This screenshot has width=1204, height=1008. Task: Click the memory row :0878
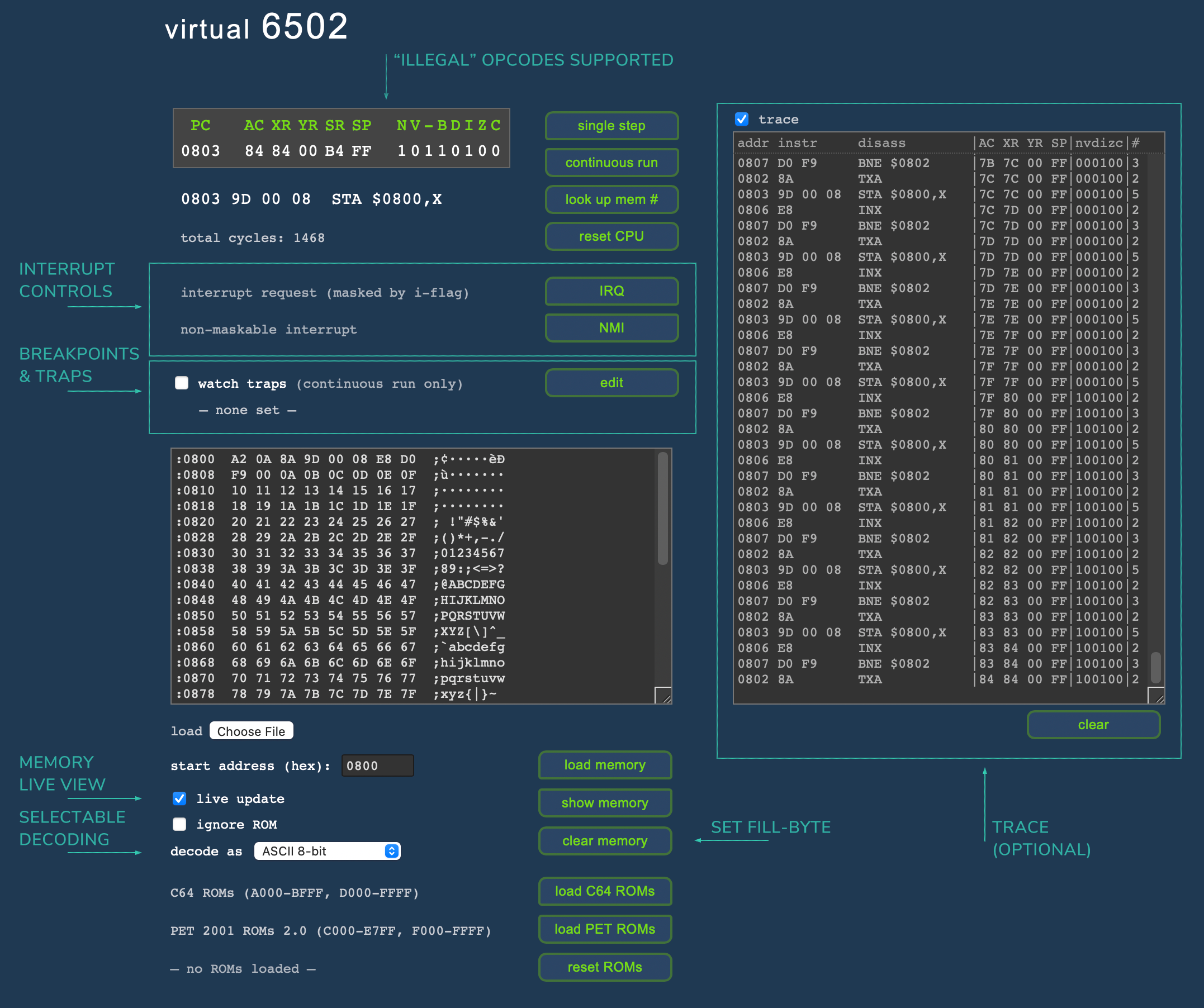340,694
